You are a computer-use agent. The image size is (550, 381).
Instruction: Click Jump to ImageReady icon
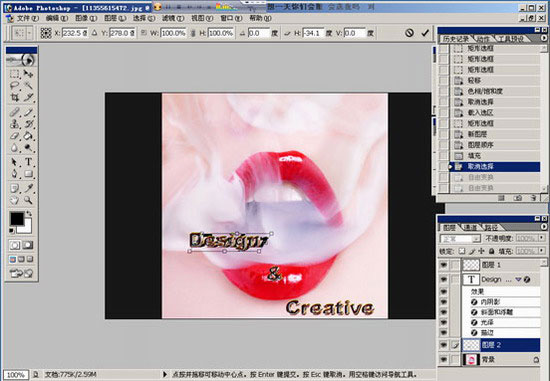21,273
